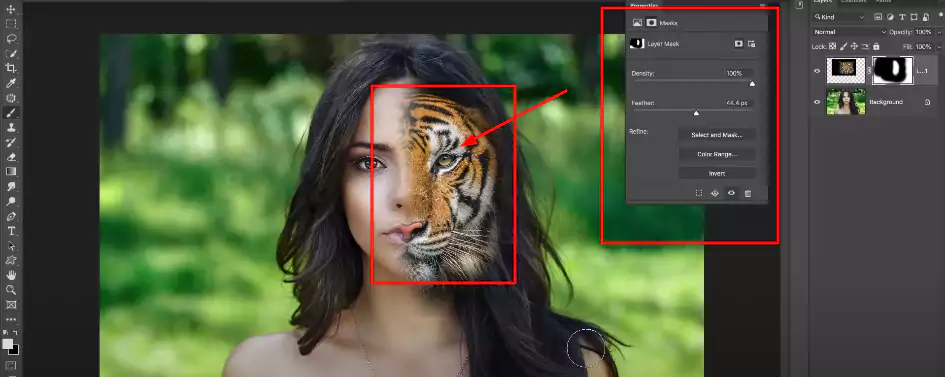
Task: Select the Brush tool
Action: 11,113
